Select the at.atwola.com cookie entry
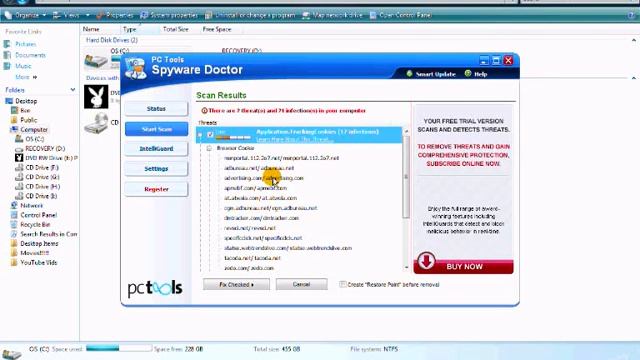 [x=260, y=198]
